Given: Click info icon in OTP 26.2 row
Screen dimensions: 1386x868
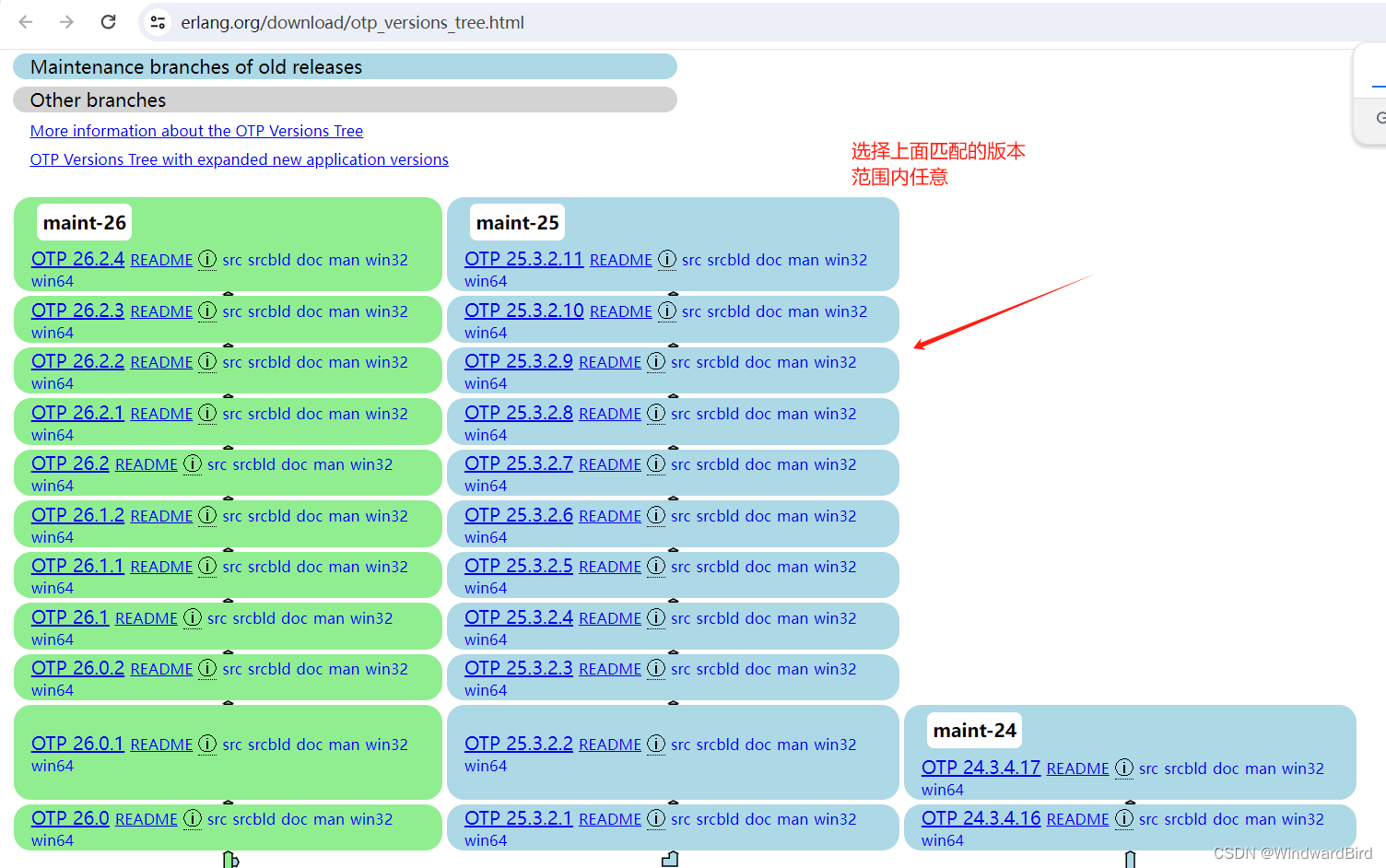Looking at the screenshot, I should click(x=193, y=464).
